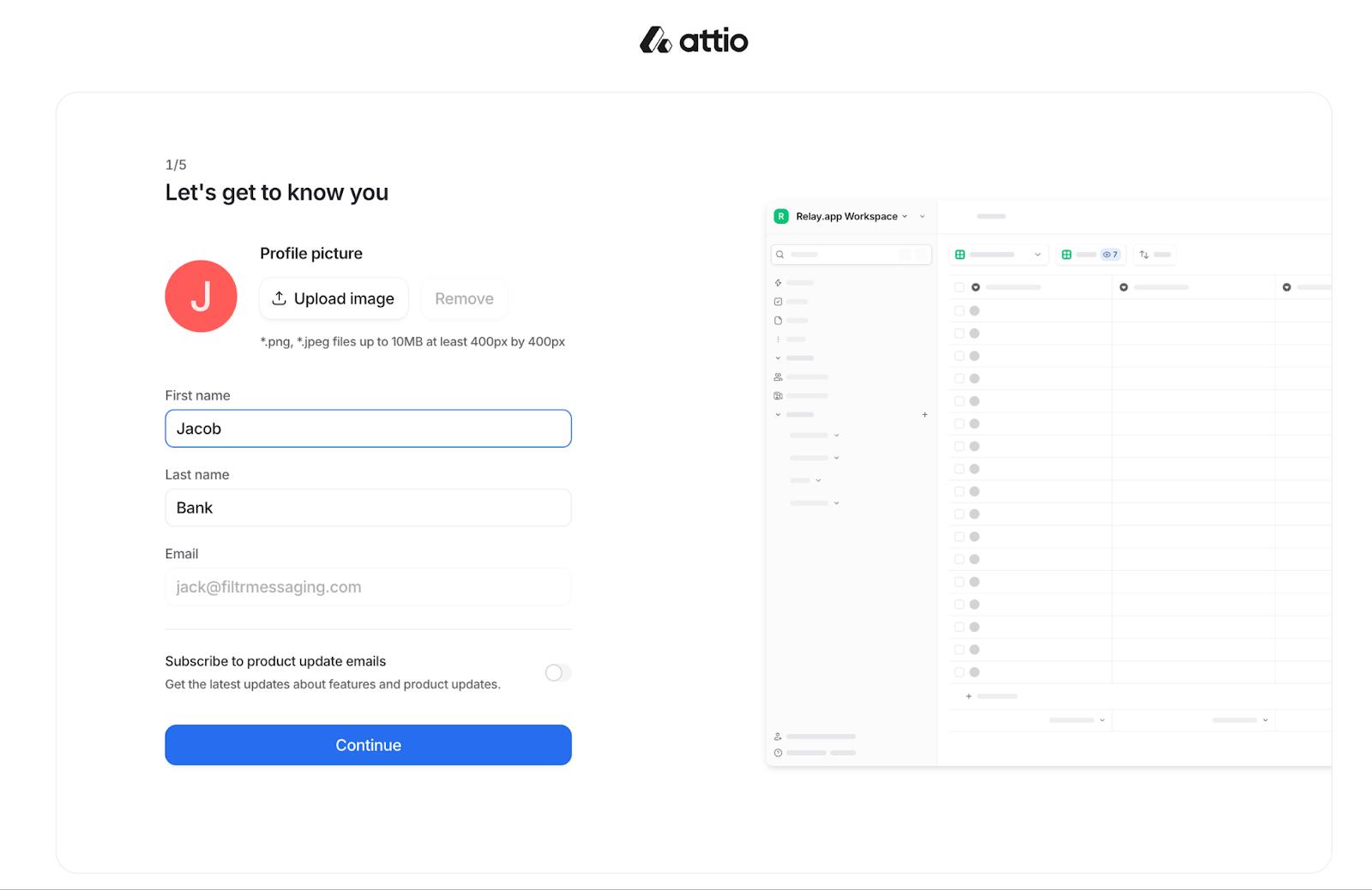Click the attio logo at the top

pyautogui.click(x=694, y=39)
